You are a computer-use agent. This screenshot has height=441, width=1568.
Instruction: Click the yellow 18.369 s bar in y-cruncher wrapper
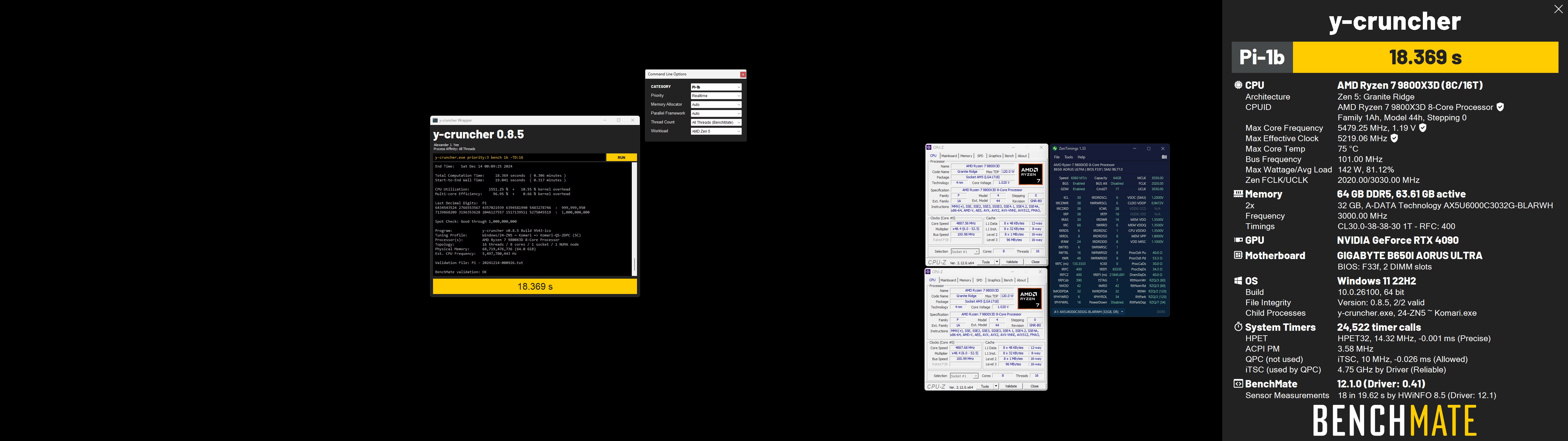click(535, 286)
